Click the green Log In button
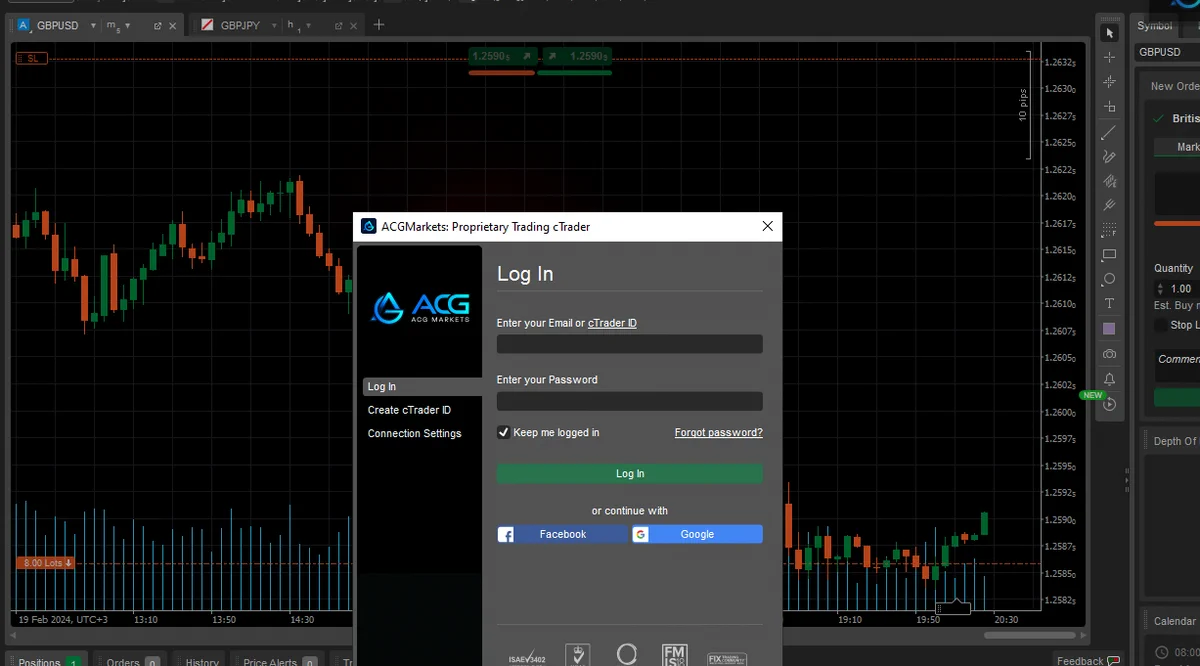Image resolution: width=1200 pixels, height=666 pixels. pyautogui.click(x=630, y=474)
